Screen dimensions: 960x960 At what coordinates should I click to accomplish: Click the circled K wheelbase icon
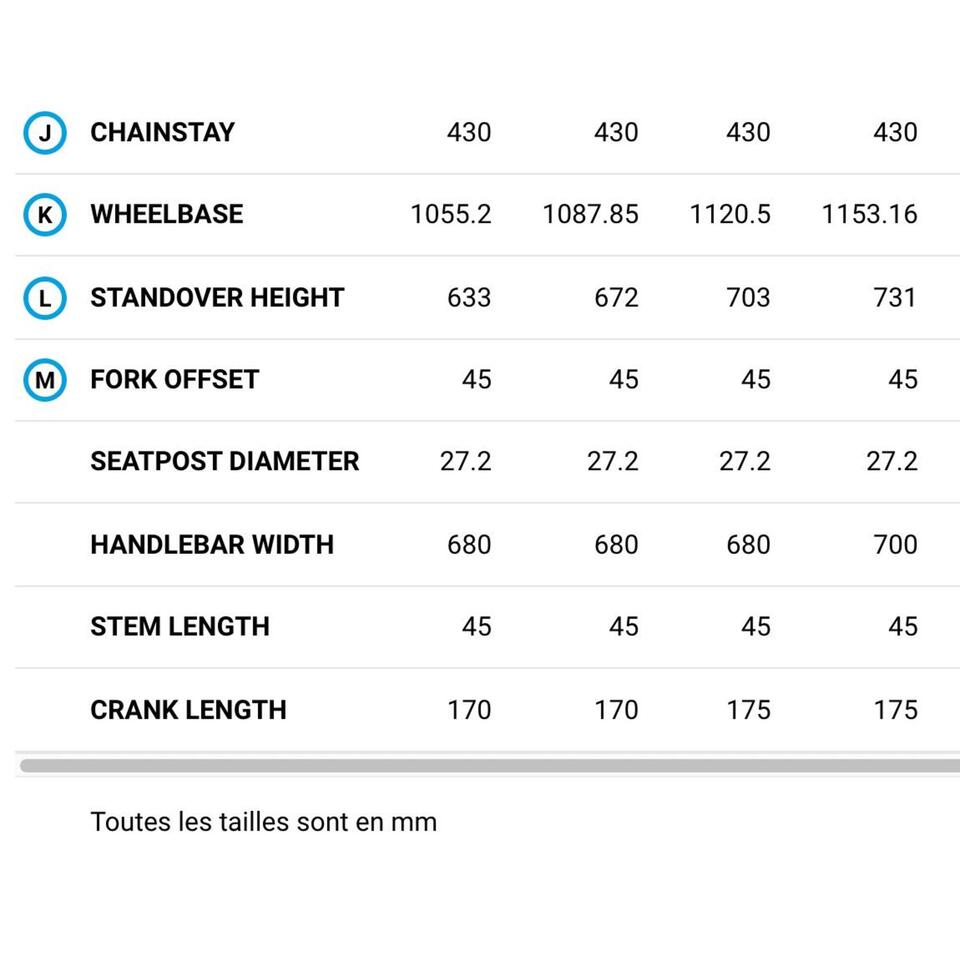[x=45, y=215]
